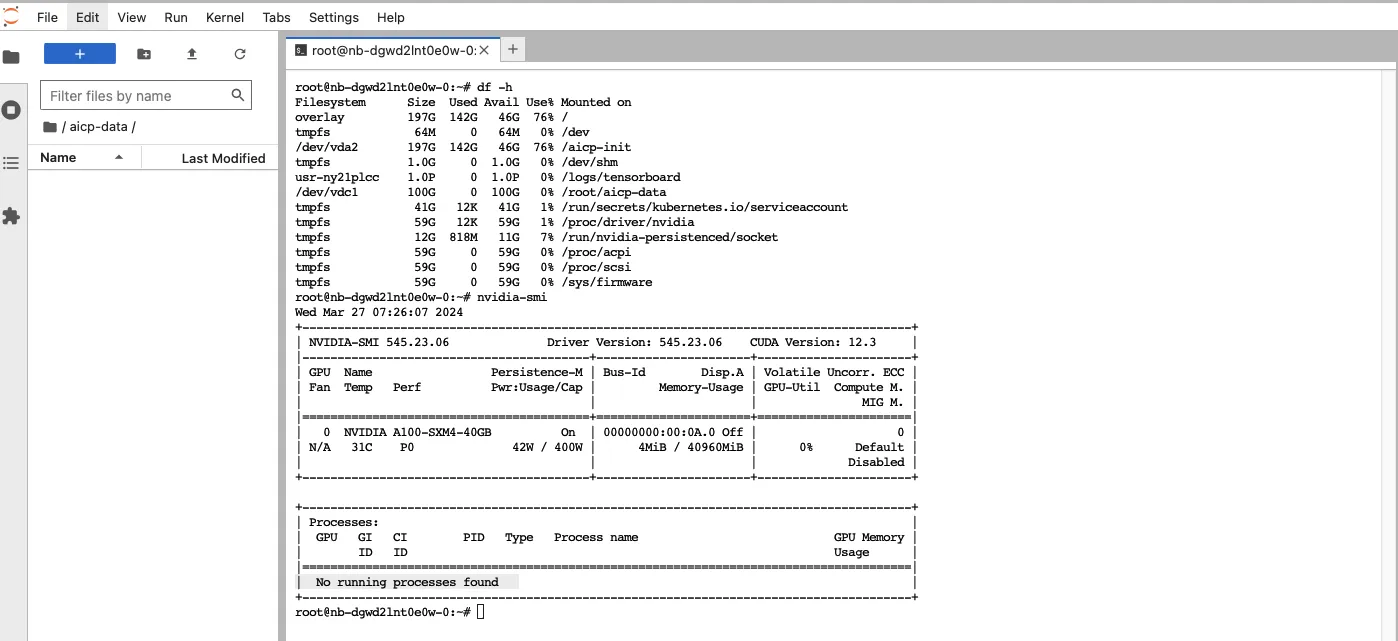Click 'NVIDIA-SMI 545.23.06' header text
The image size is (1398, 641).
coord(379,342)
